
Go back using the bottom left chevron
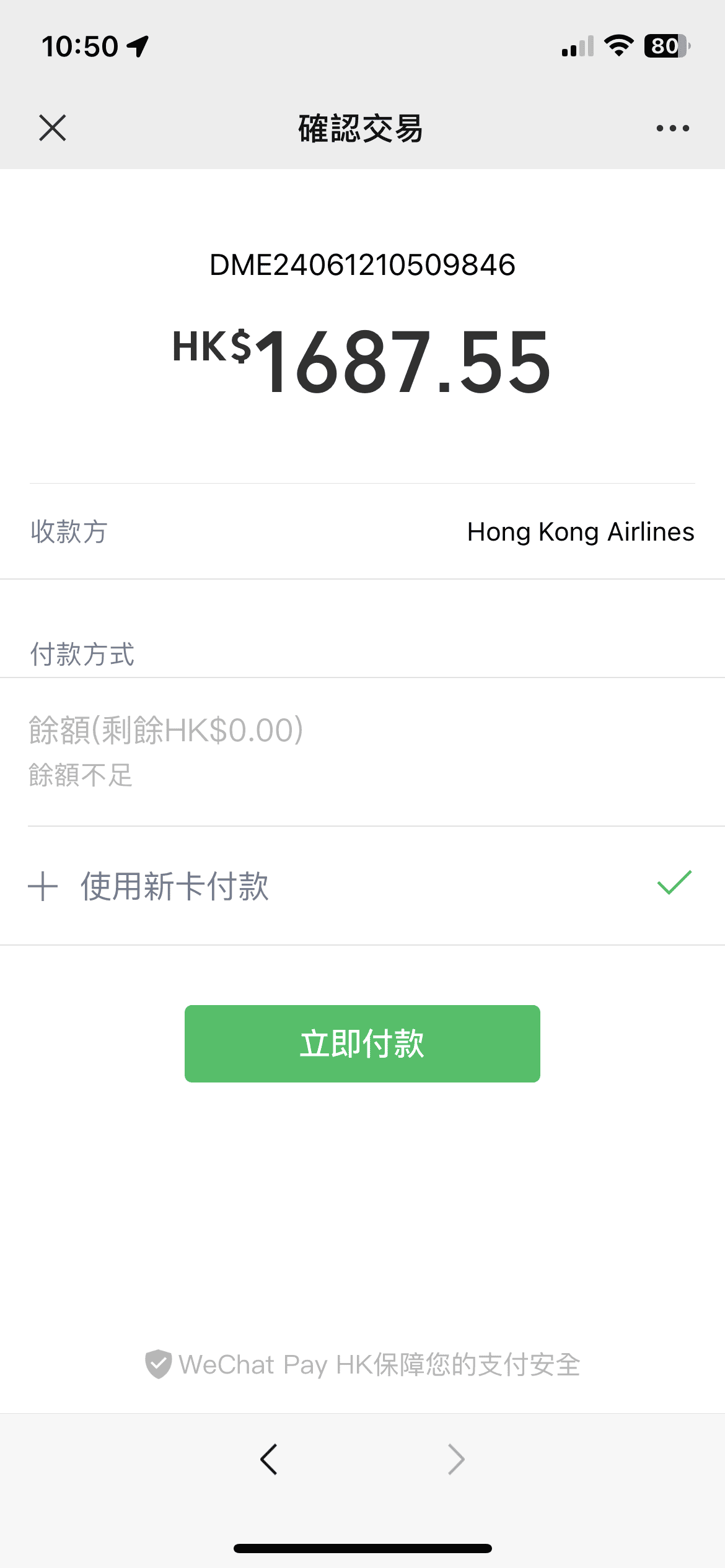click(269, 1460)
